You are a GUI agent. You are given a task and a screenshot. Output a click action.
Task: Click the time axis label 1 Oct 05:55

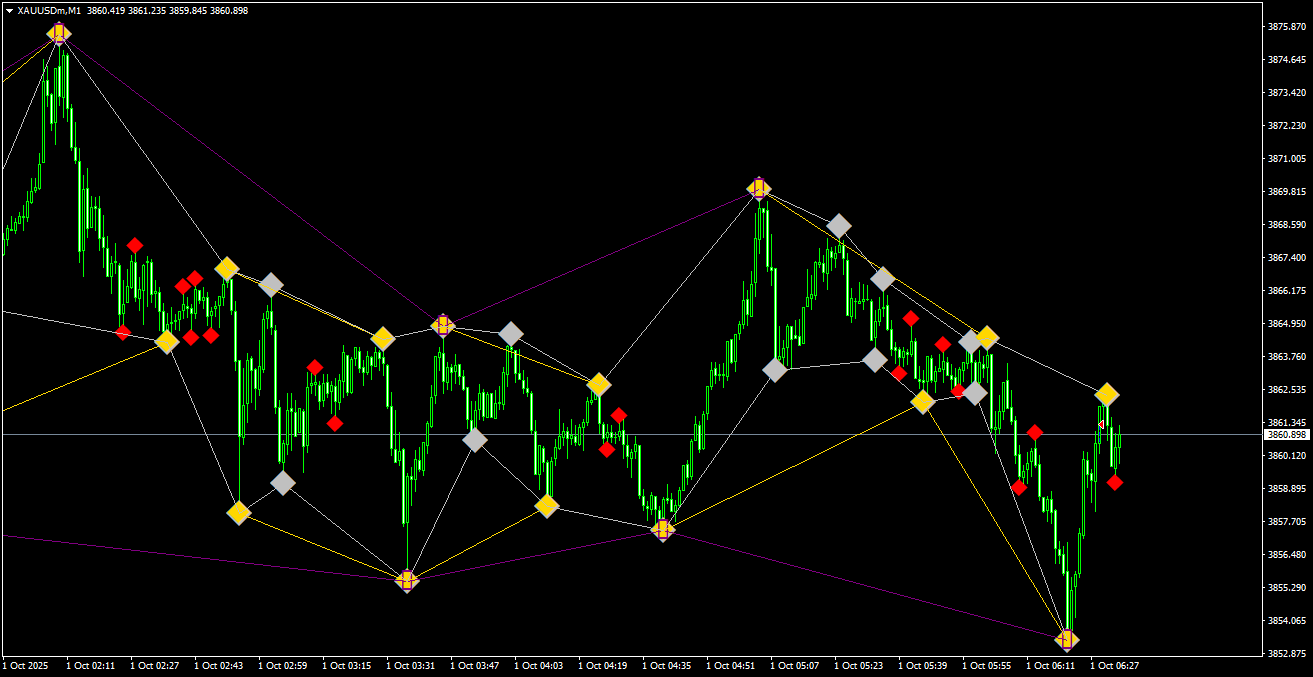point(987,665)
